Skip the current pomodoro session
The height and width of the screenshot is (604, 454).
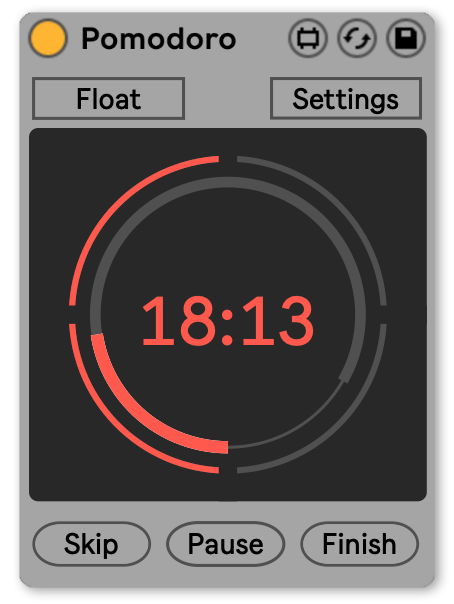[92, 544]
